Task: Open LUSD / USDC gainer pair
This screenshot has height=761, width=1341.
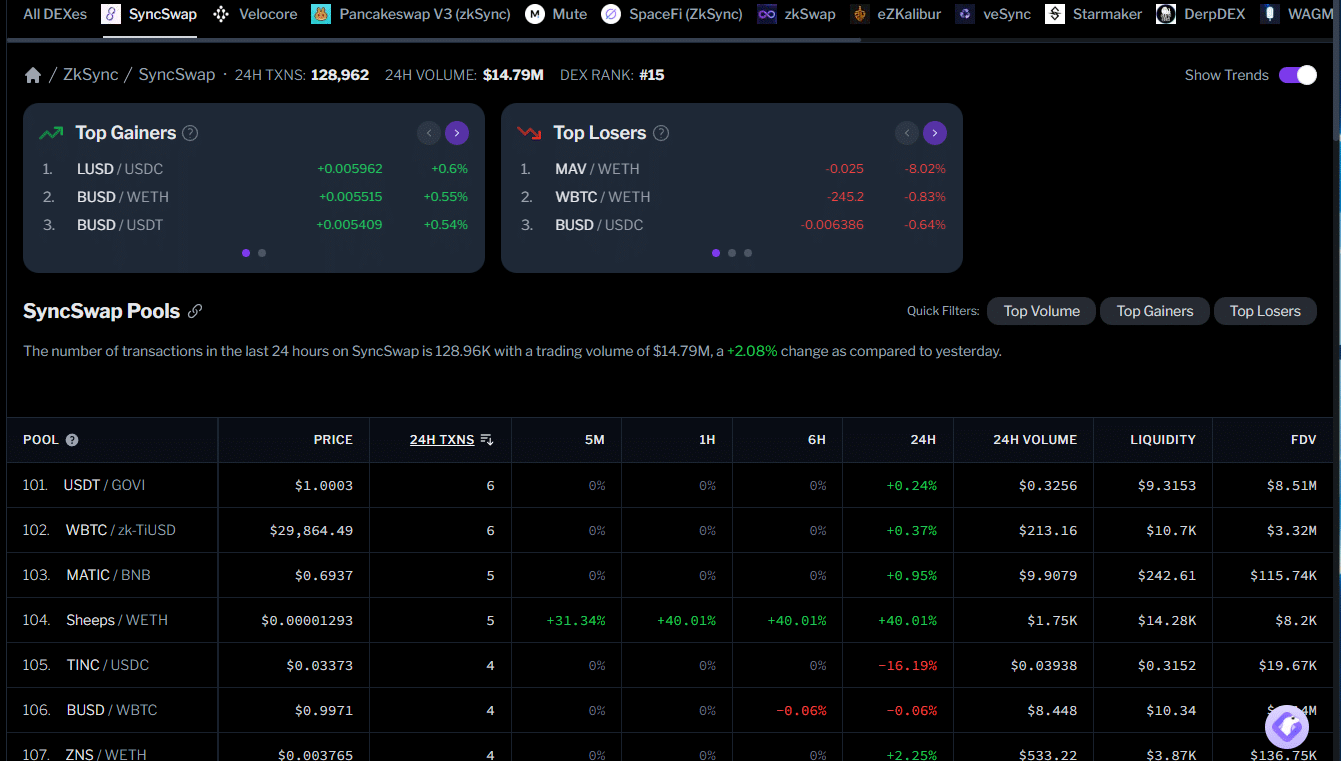Action: [x=120, y=169]
